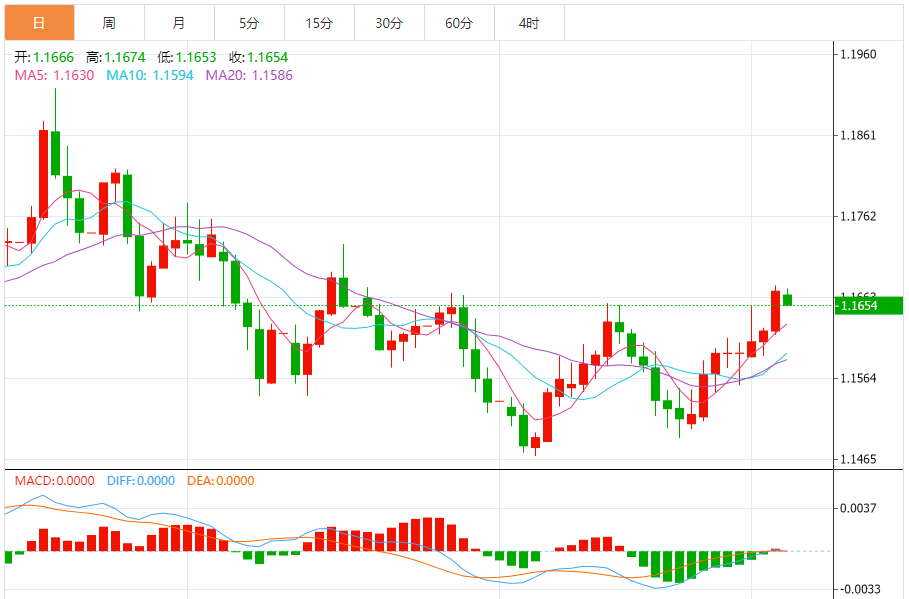Click the MACD:0.0000 indicator label

(54, 481)
